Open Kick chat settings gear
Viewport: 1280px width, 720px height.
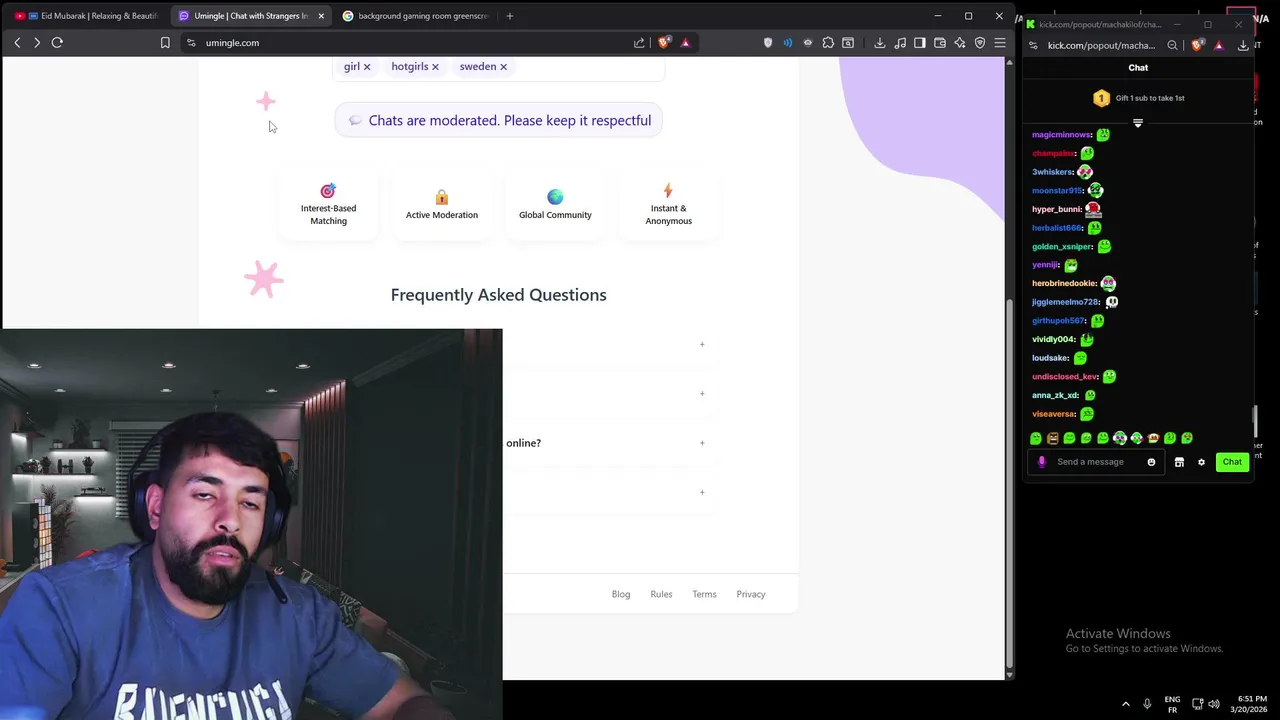(1201, 462)
